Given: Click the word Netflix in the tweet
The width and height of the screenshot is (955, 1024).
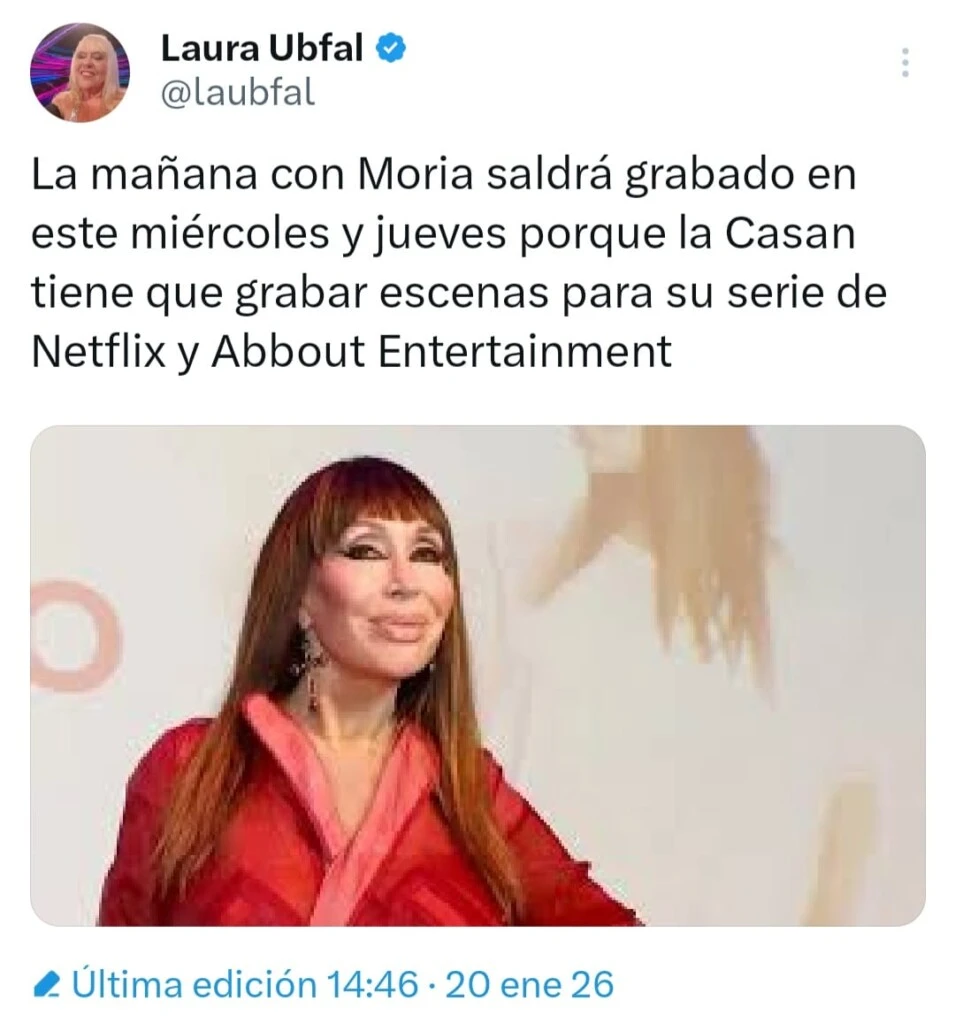Looking at the screenshot, I should coord(98,351).
